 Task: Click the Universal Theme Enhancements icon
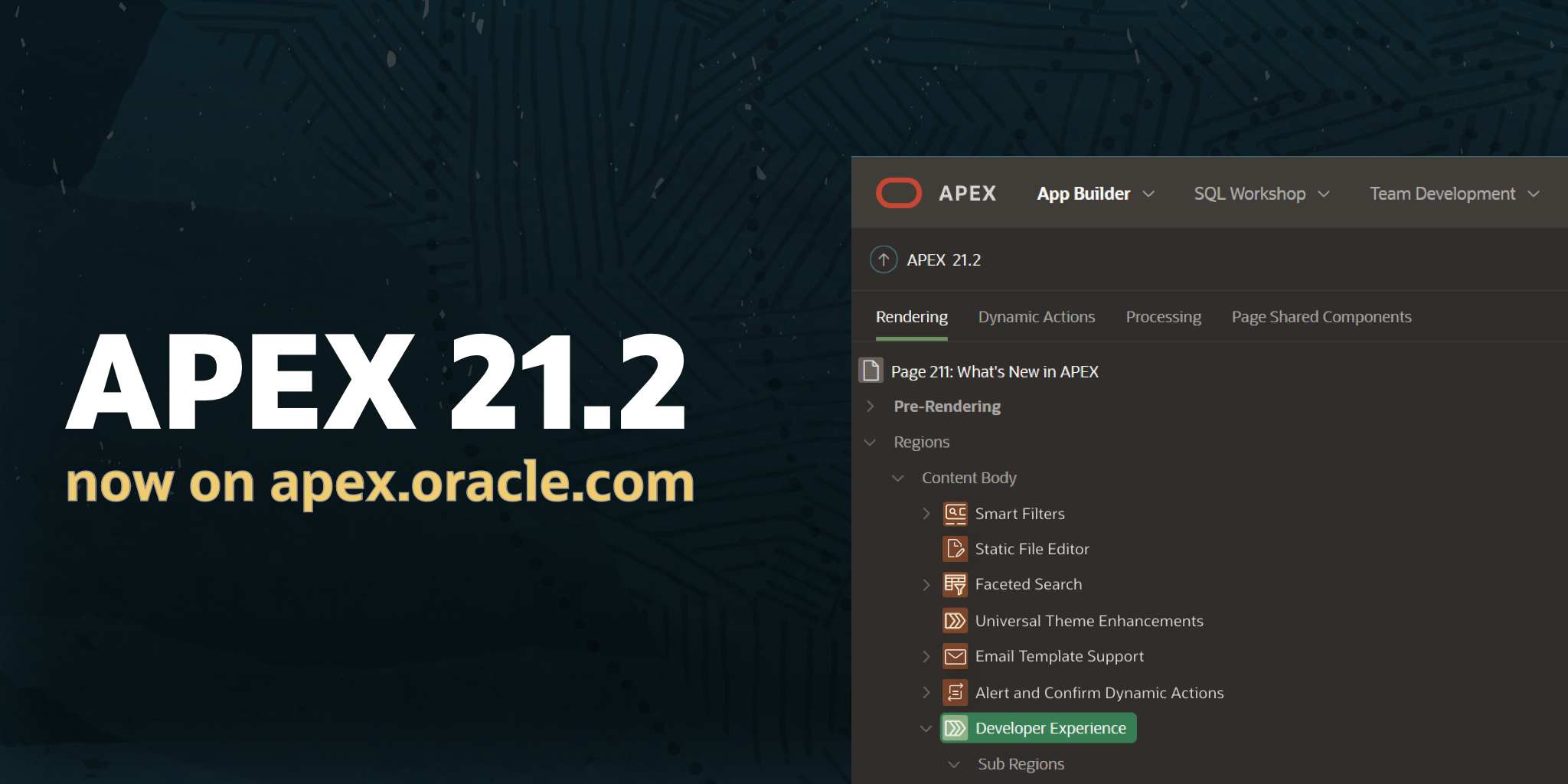pos(955,621)
